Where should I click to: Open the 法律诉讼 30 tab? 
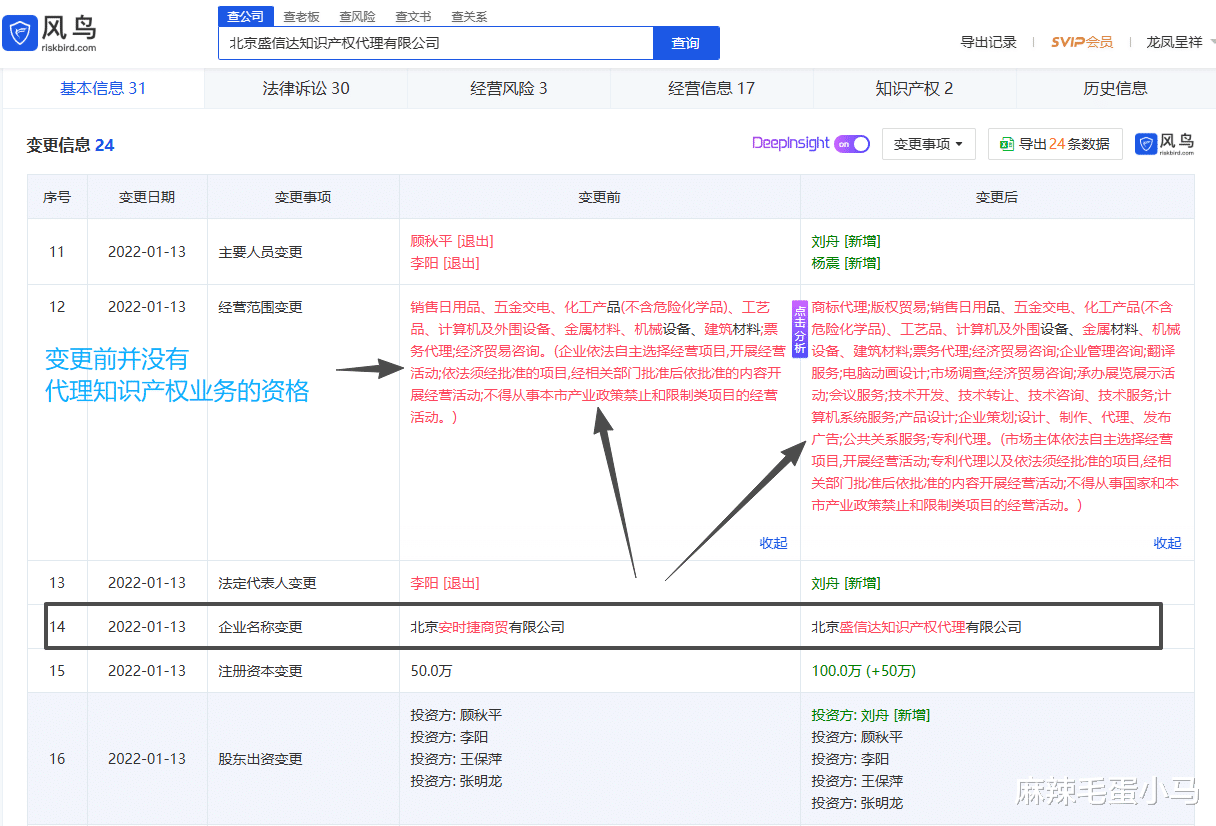[x=306, y=88]
